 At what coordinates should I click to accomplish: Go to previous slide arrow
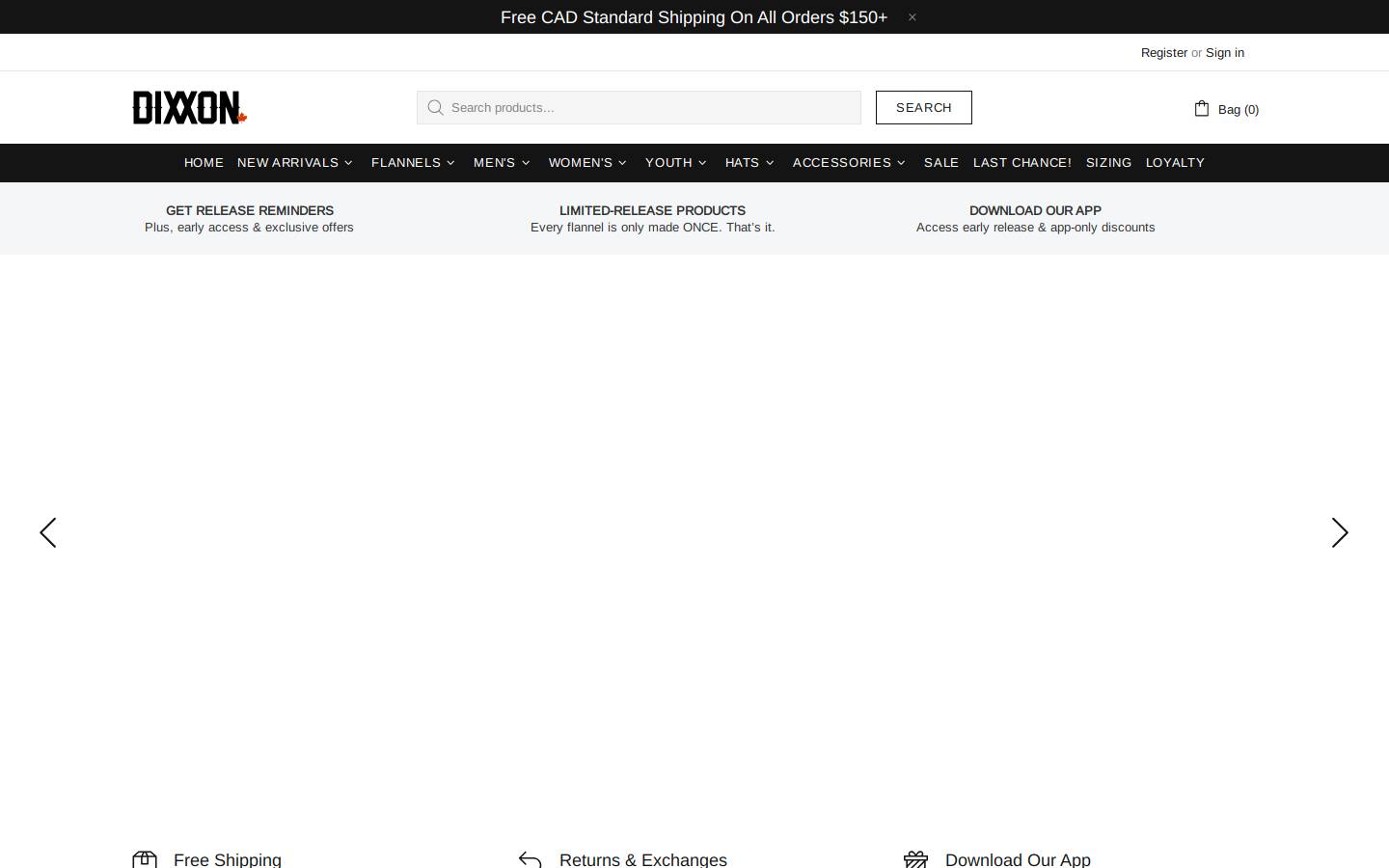point(47,532)
